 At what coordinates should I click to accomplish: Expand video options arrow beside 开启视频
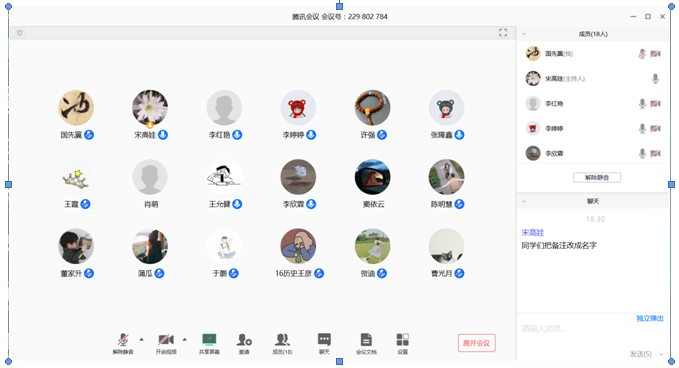click(184, 339)
